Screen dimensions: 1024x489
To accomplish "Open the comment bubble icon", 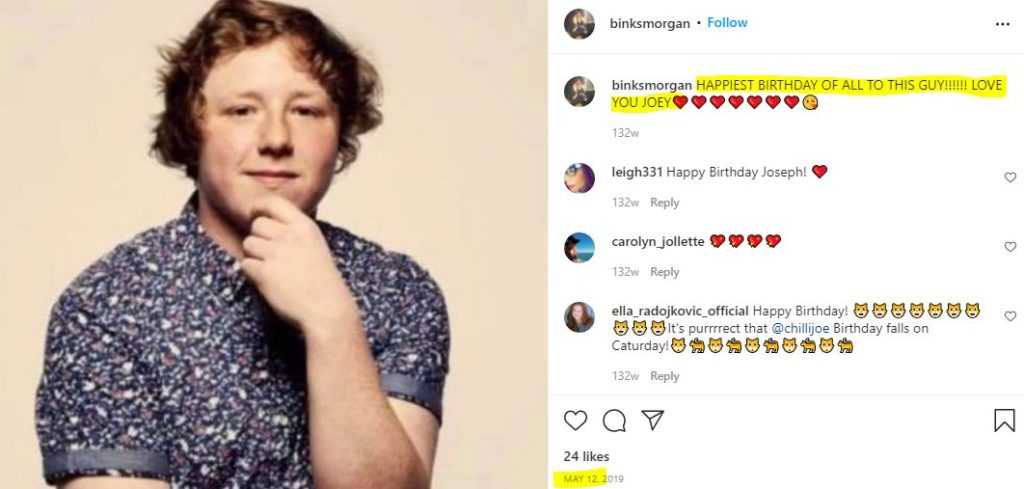I will tap(614, 420).
